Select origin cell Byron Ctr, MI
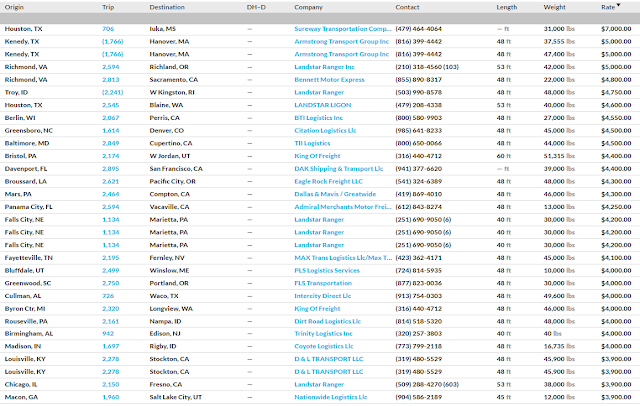This screenshot has width=640, height=406. coord(25,309)
